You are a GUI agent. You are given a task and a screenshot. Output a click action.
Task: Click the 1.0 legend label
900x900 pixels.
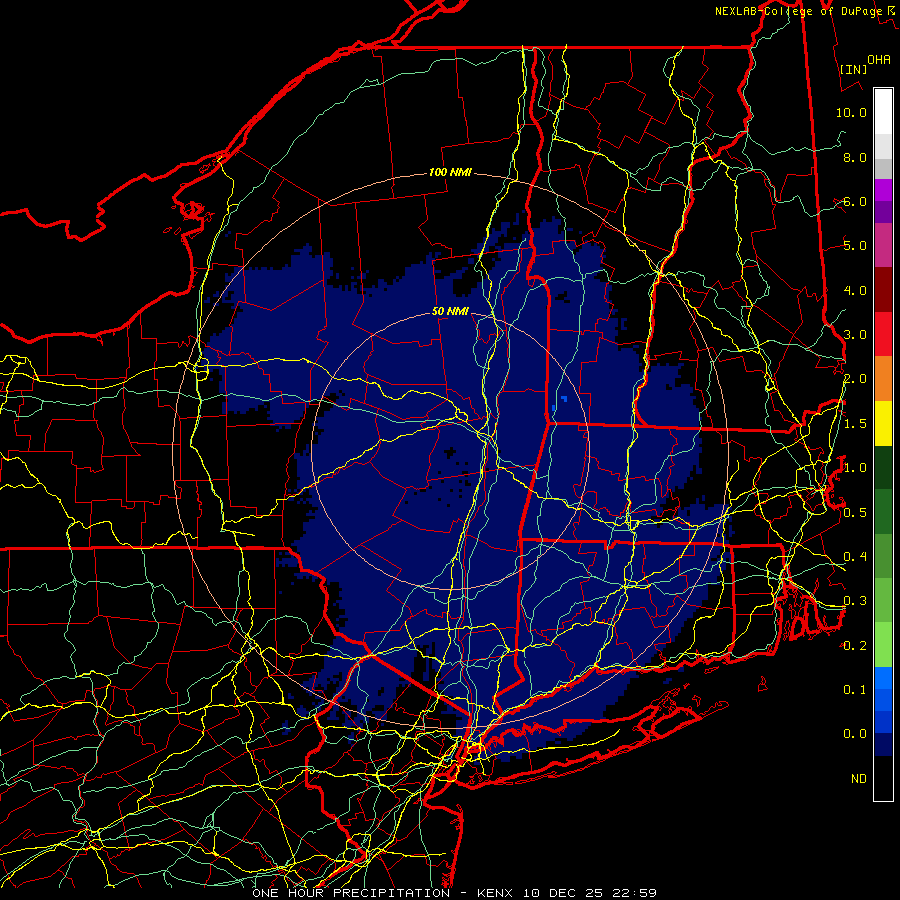[855, 468]
